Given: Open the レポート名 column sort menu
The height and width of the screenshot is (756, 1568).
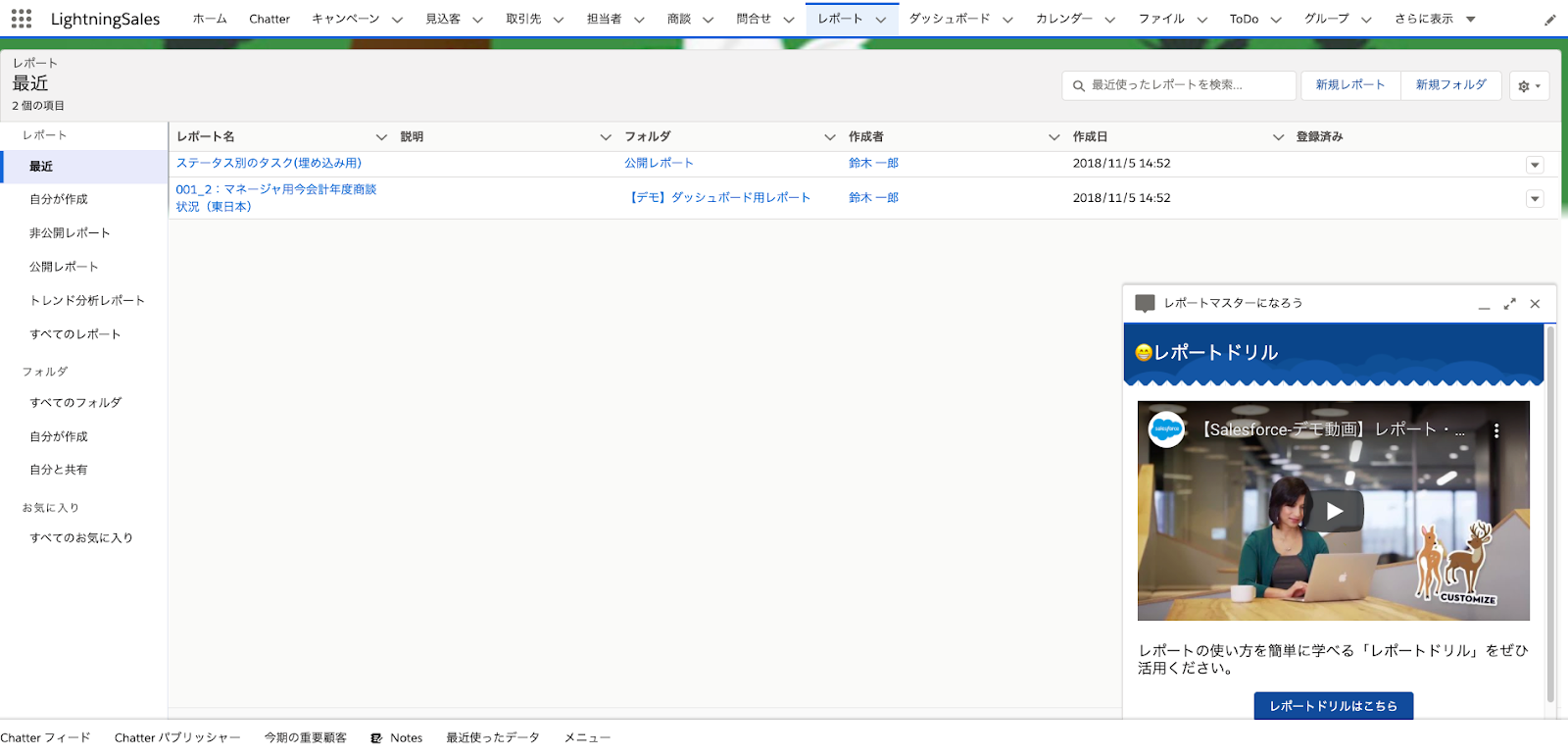Looking at the screenshot, I should tap(381, 137).
